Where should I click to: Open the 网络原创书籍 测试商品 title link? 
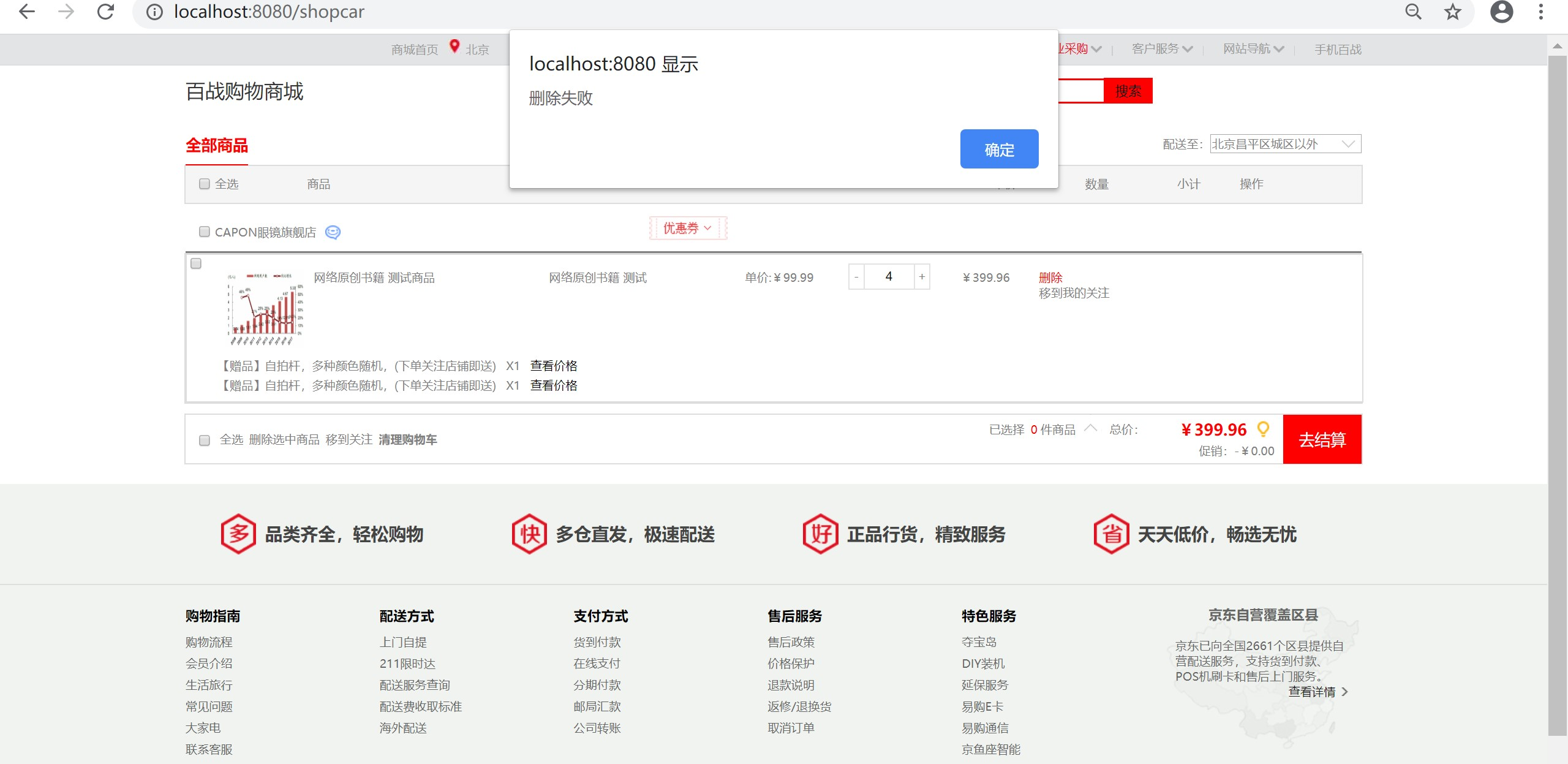tap(374, 278)
